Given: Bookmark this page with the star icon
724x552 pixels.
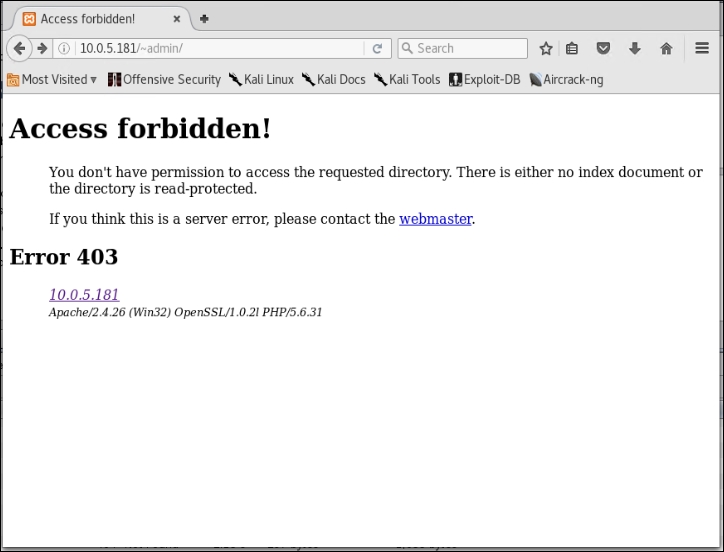Looking at the screenshot, I should point(546,48).
